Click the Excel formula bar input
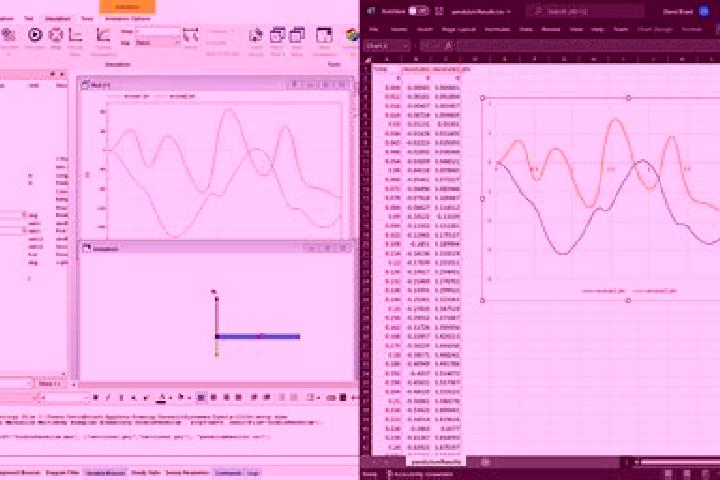Viewport: 720px width, 480px height. (x=588, y=45)
